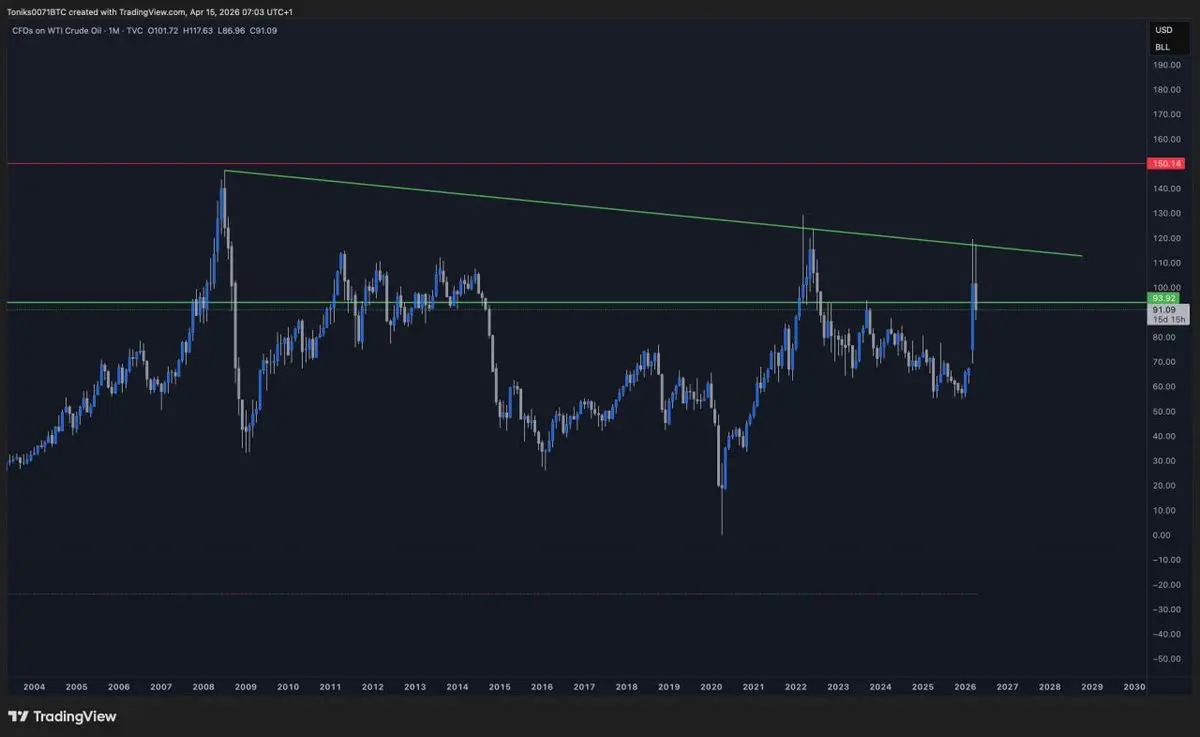Click the 170.00 price axis label

tap(1167, 114)
